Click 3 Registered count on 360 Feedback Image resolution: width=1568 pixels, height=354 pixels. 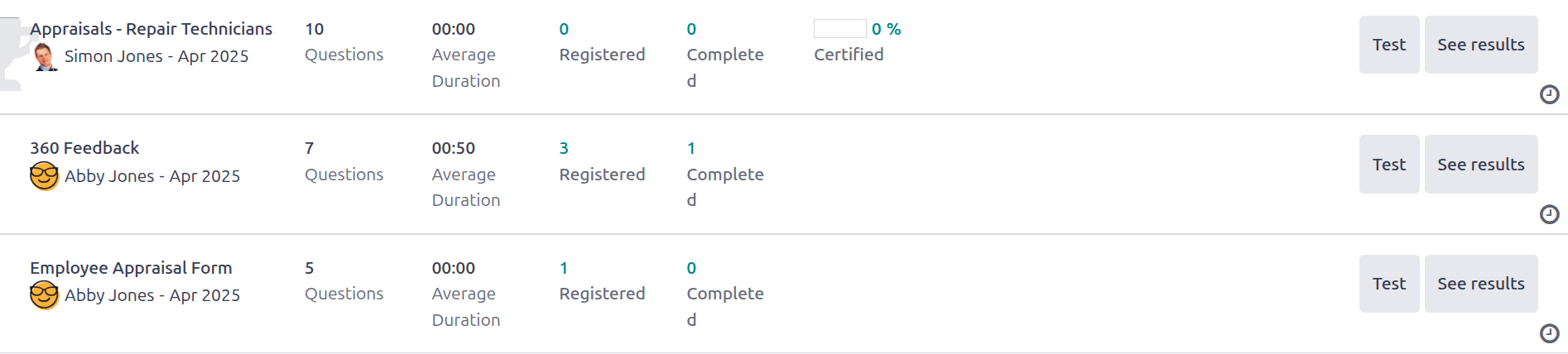[564, 148]
